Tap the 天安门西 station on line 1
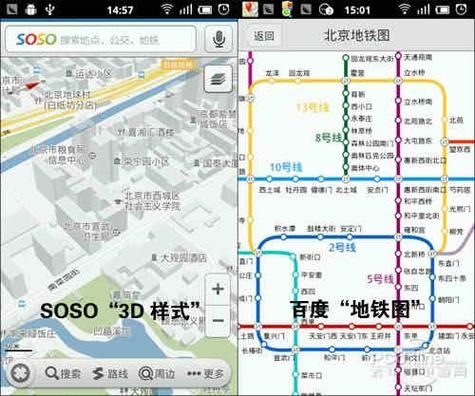 (321, 326)
